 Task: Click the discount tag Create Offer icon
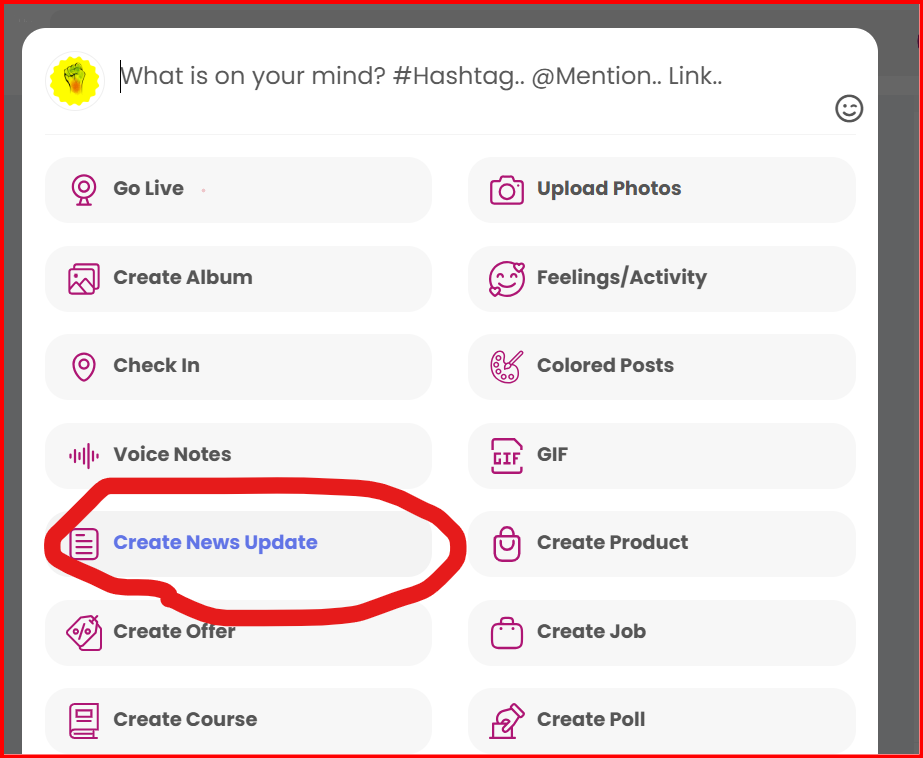(x=84, y=633)
